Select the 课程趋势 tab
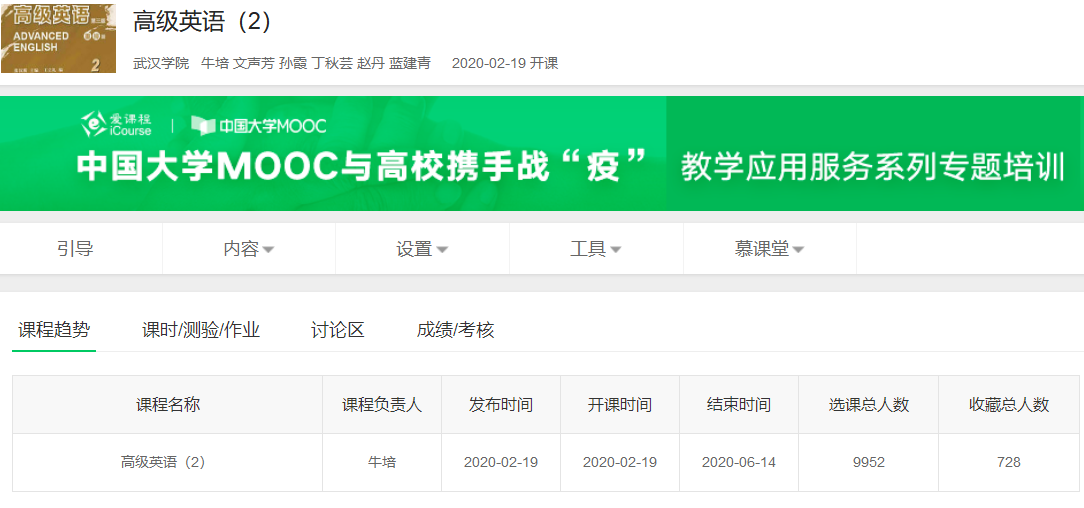Screen dimensions: 1084x508 point(54,330)
